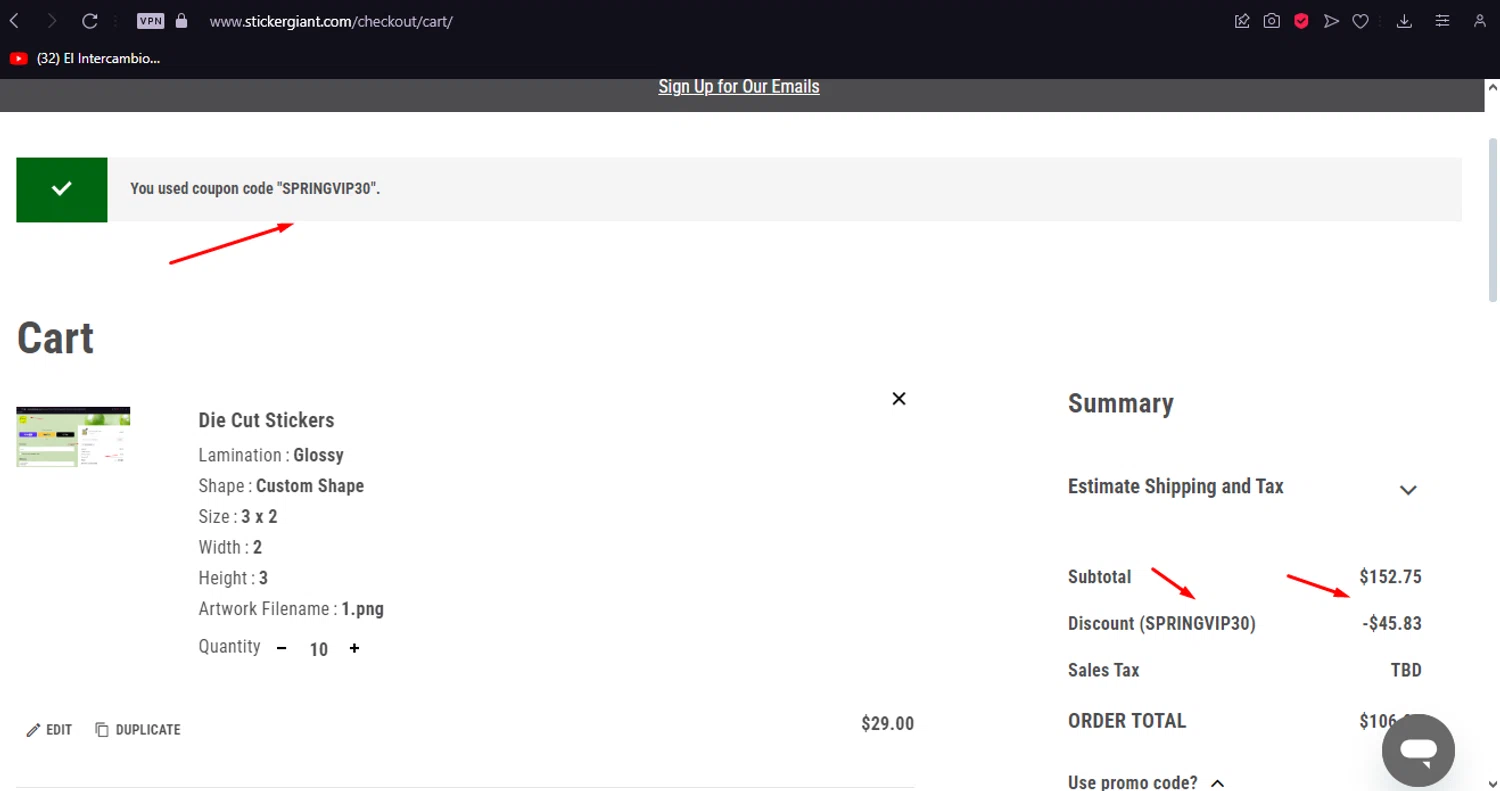Viewport: 1500px width, 791px height.
Task: Open the red shield ad blocker icon
Action: click(x=1301, y=20)
